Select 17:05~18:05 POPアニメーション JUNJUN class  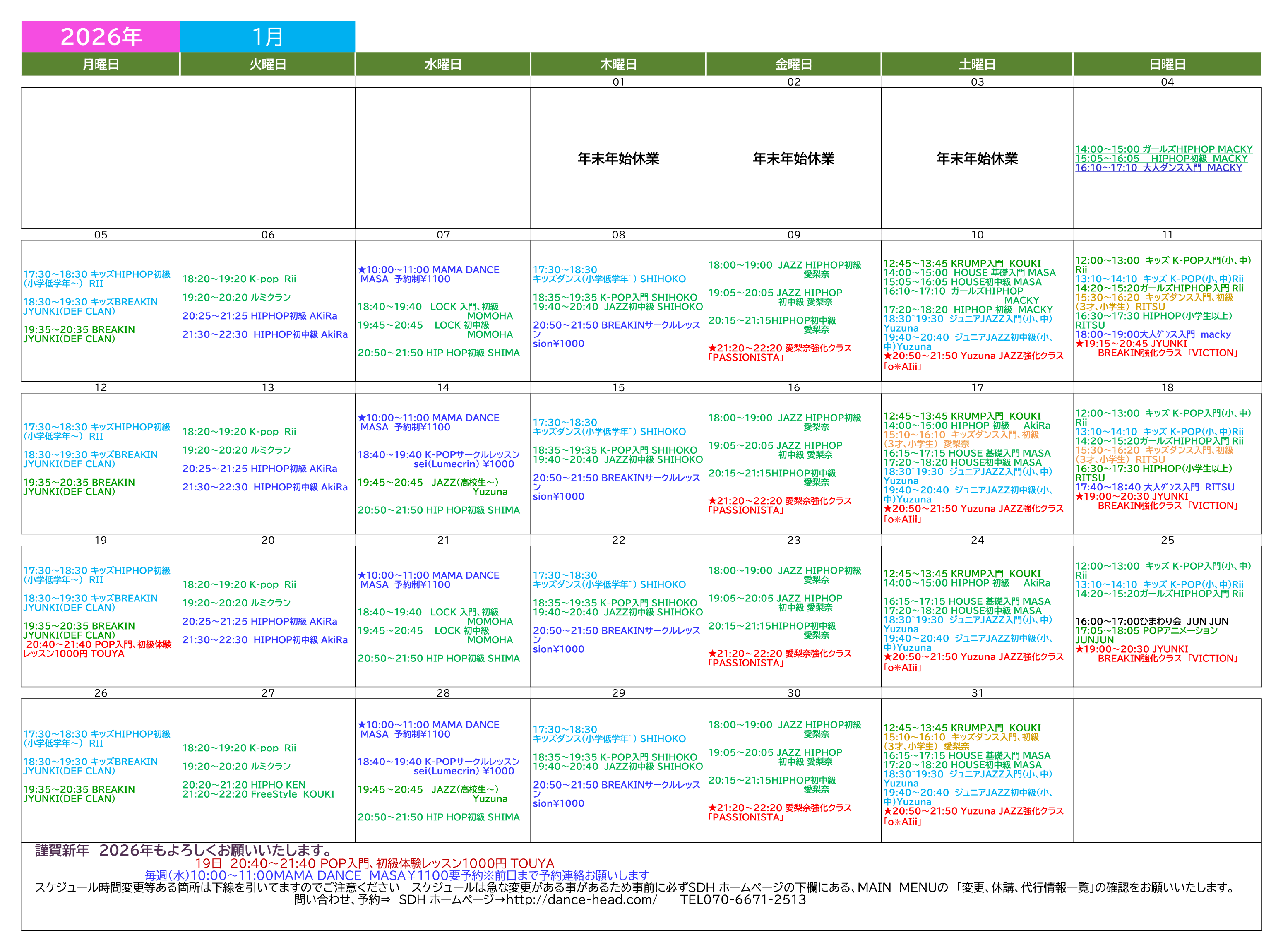point(1146,630)
